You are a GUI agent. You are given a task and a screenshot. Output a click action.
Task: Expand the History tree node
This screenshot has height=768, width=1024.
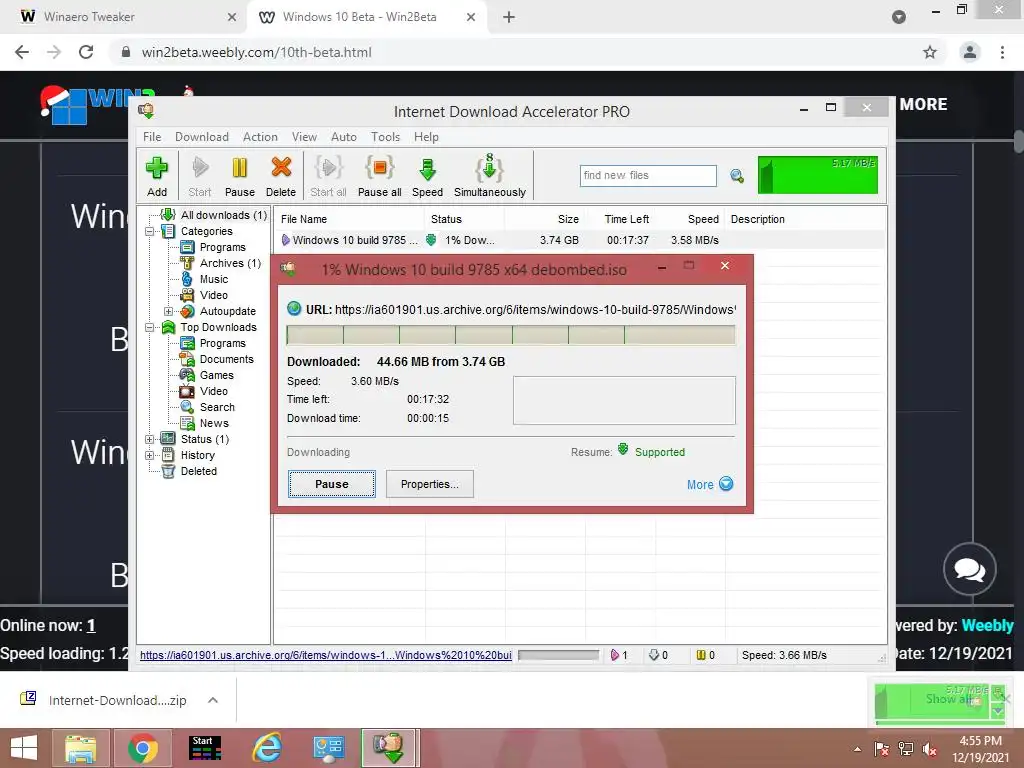[150, 455]
